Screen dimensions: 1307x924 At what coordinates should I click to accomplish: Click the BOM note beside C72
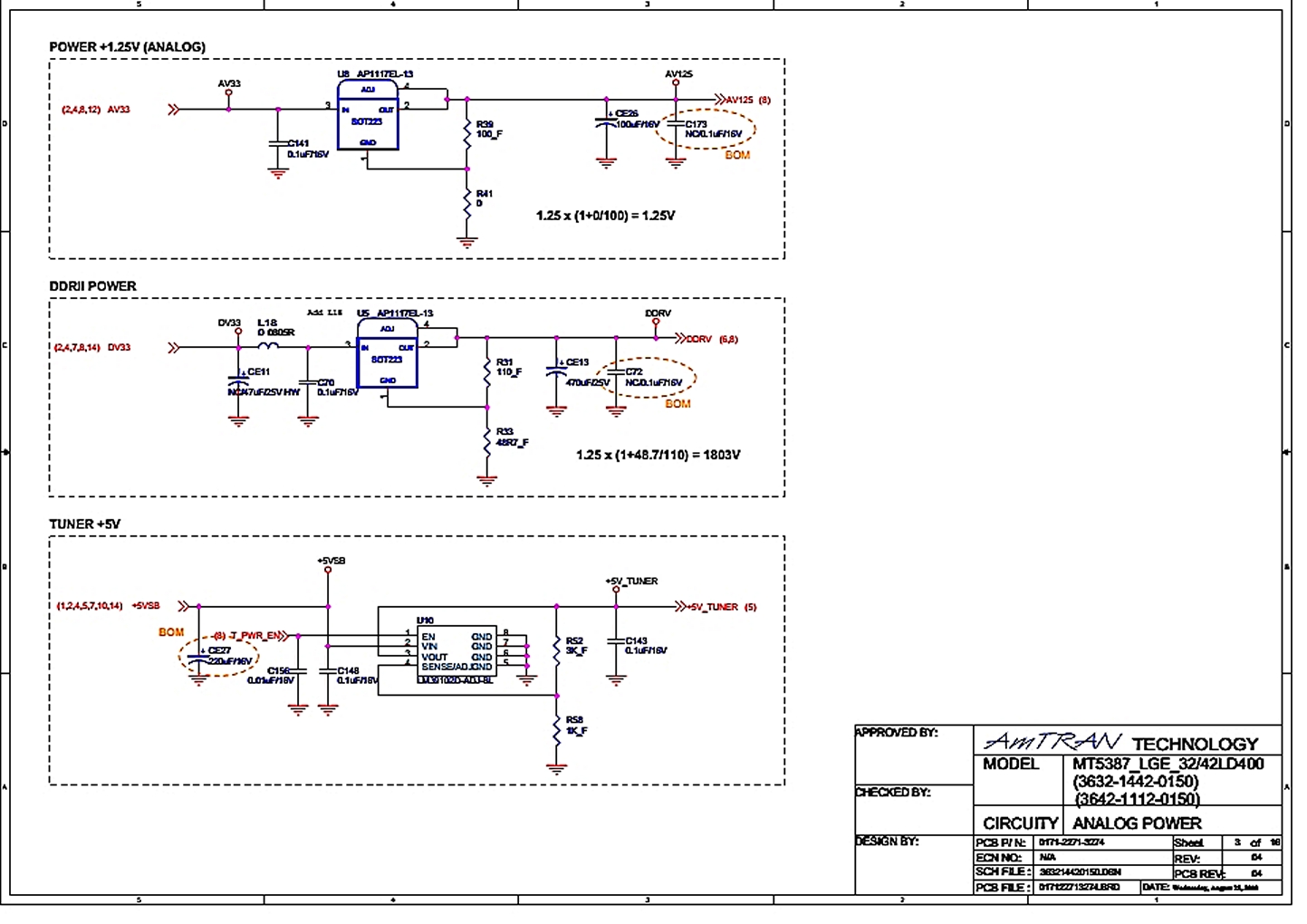pyautogui.click(x=678, y=404)
